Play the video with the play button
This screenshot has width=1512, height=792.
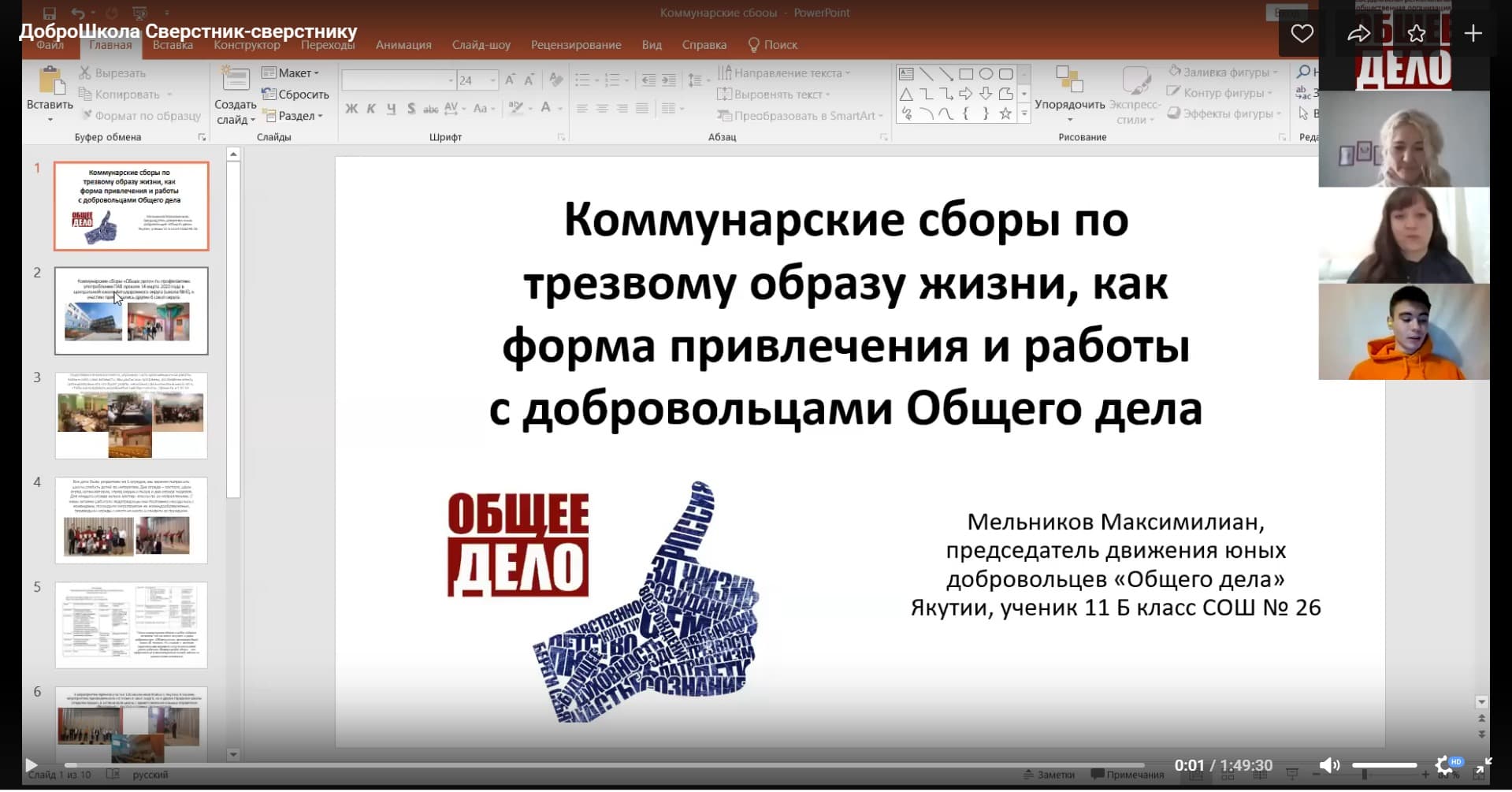pos(31,764)
